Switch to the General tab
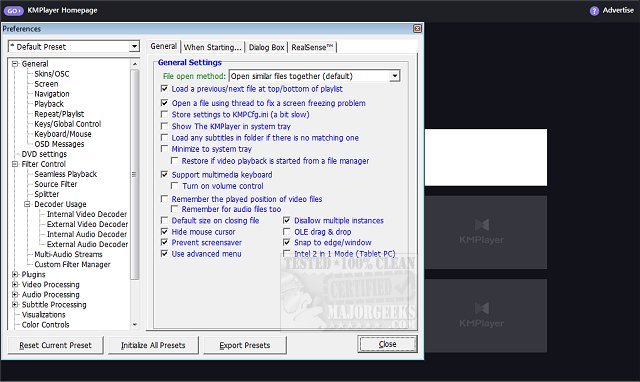The image size is (640, 382). click(163, 46)
